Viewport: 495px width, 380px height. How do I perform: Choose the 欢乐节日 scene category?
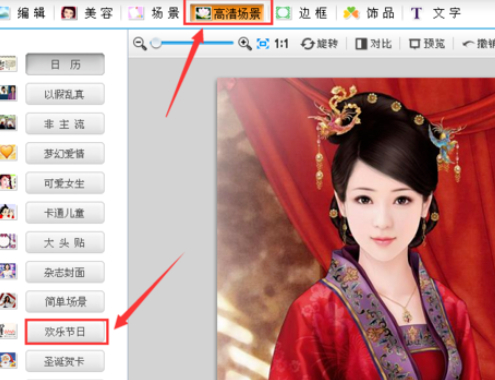(66, 332)
